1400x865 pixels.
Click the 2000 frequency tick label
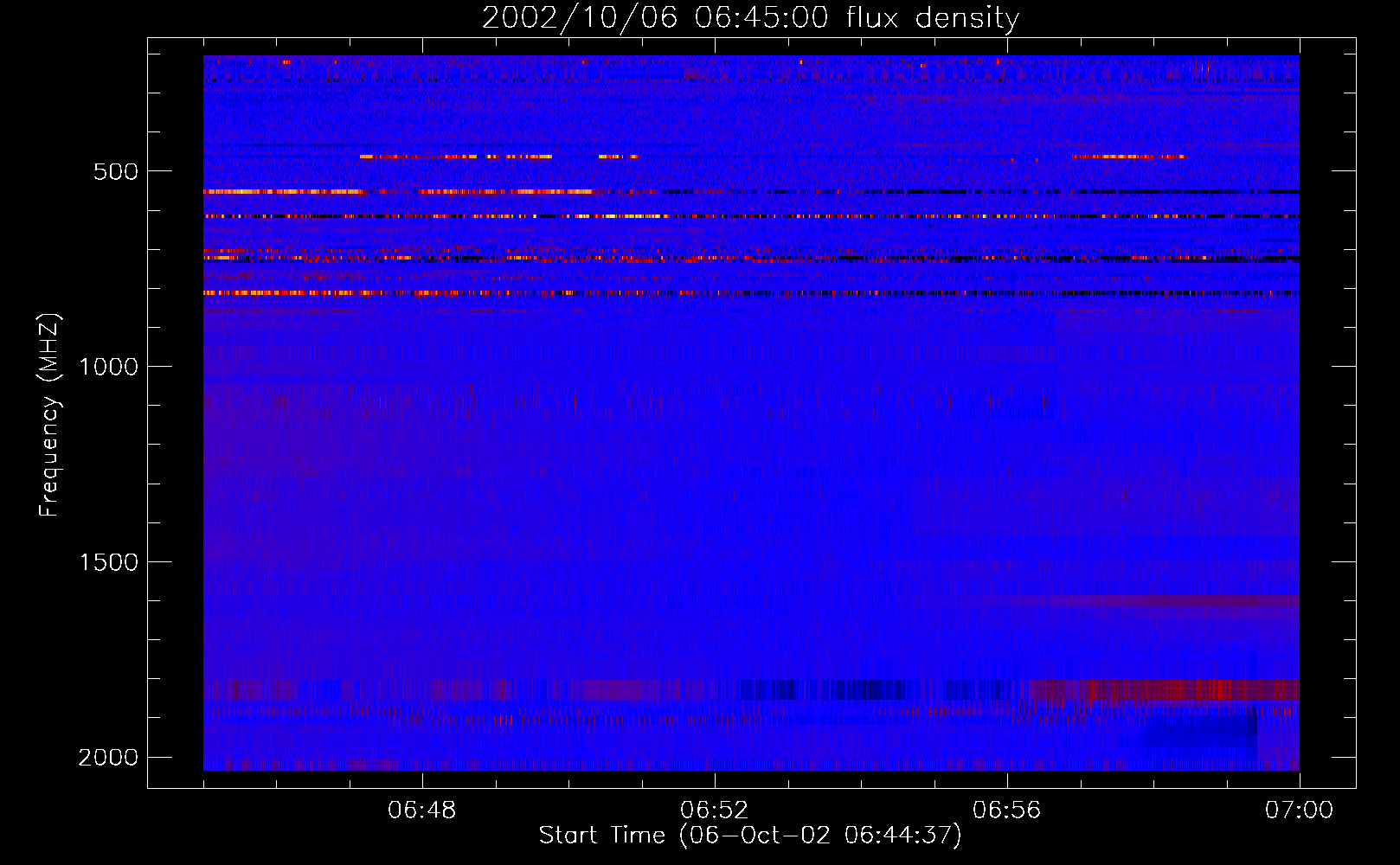pyautogui.click(x=108, y=758)
